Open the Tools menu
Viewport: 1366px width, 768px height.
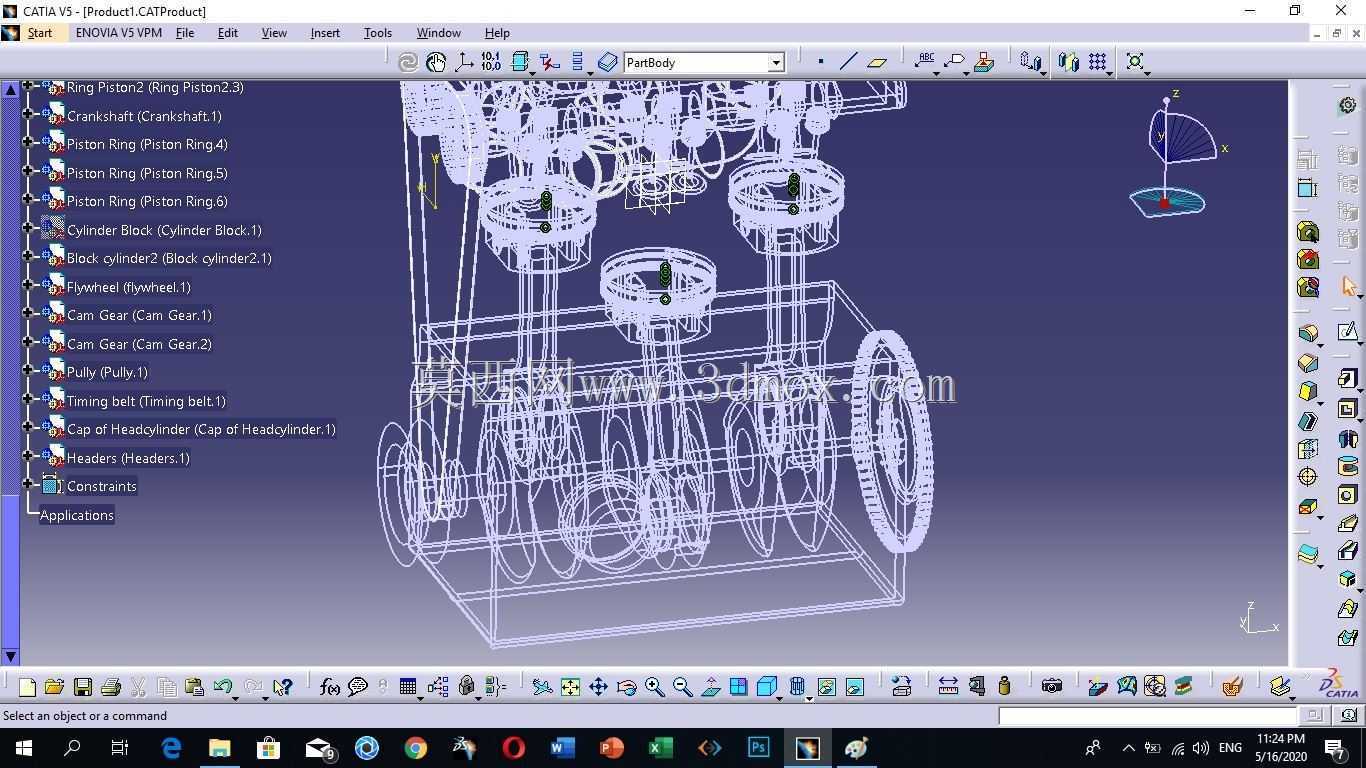point(378,33)
